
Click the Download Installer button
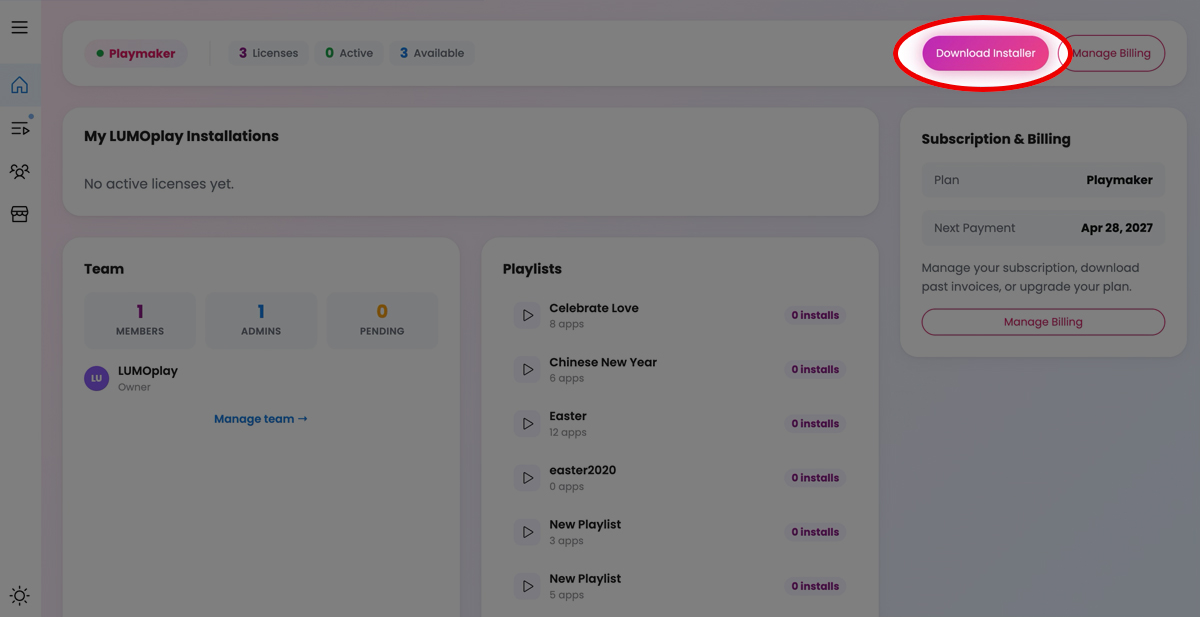[985, 53]
